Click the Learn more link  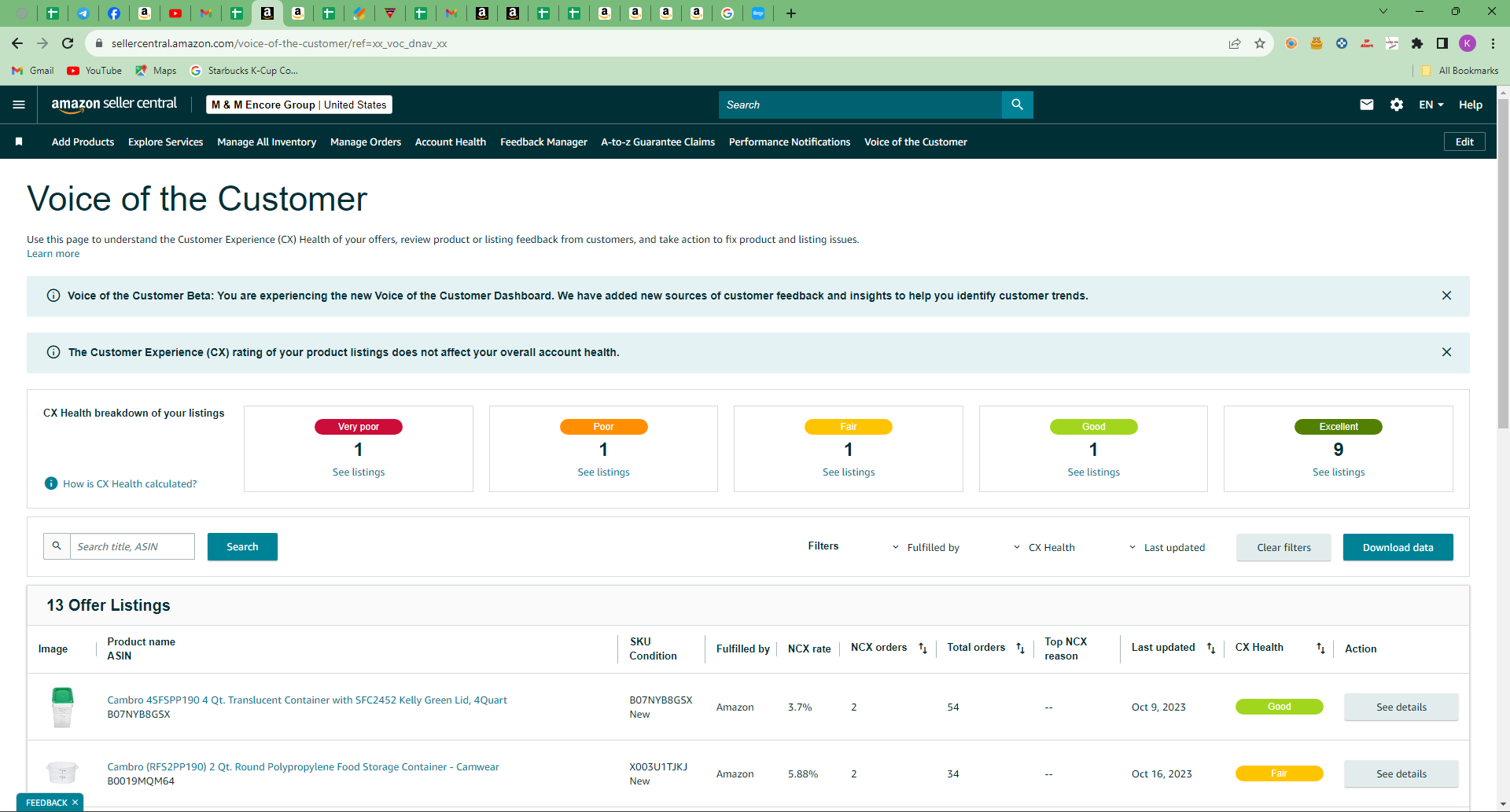tap(53, 253)
